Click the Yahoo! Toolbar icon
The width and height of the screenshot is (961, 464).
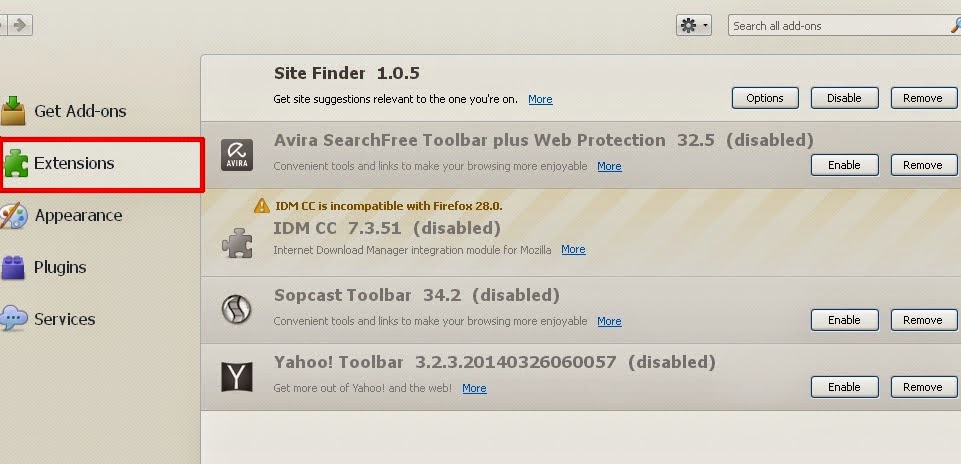click(237, 376)
